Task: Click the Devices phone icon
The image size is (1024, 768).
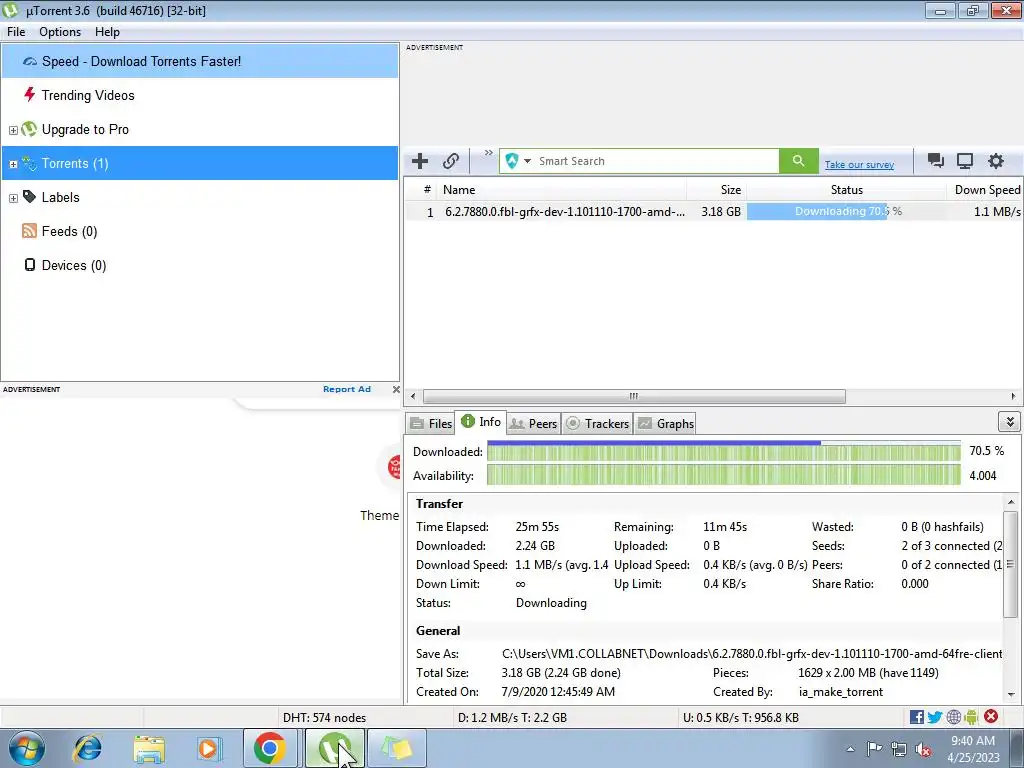Action: point(29,264)
